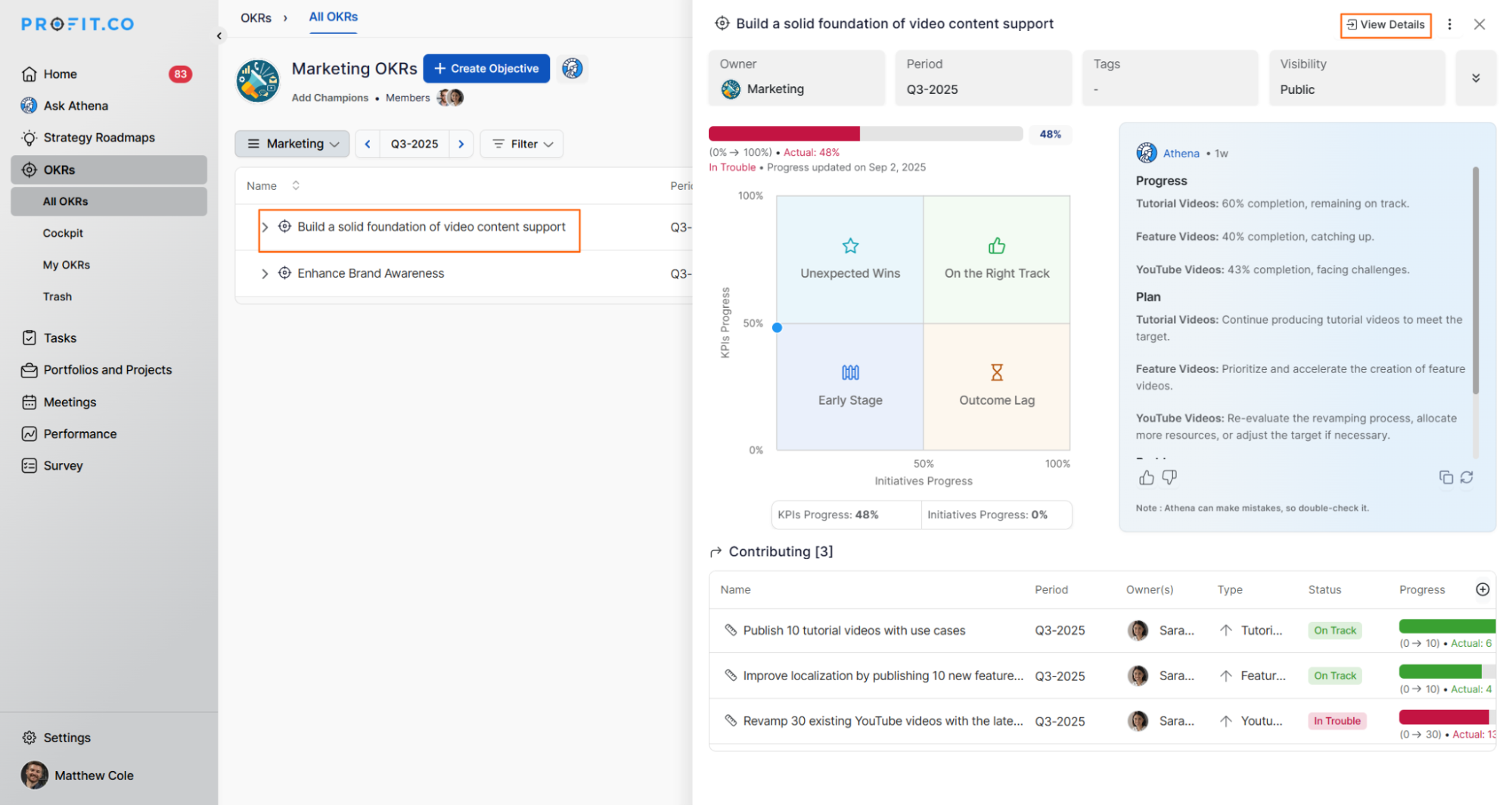The width and height of the screenshot is (1512, 805).
Task: Go to previous period before Q3-2025
Action: [x=368, y=144]
